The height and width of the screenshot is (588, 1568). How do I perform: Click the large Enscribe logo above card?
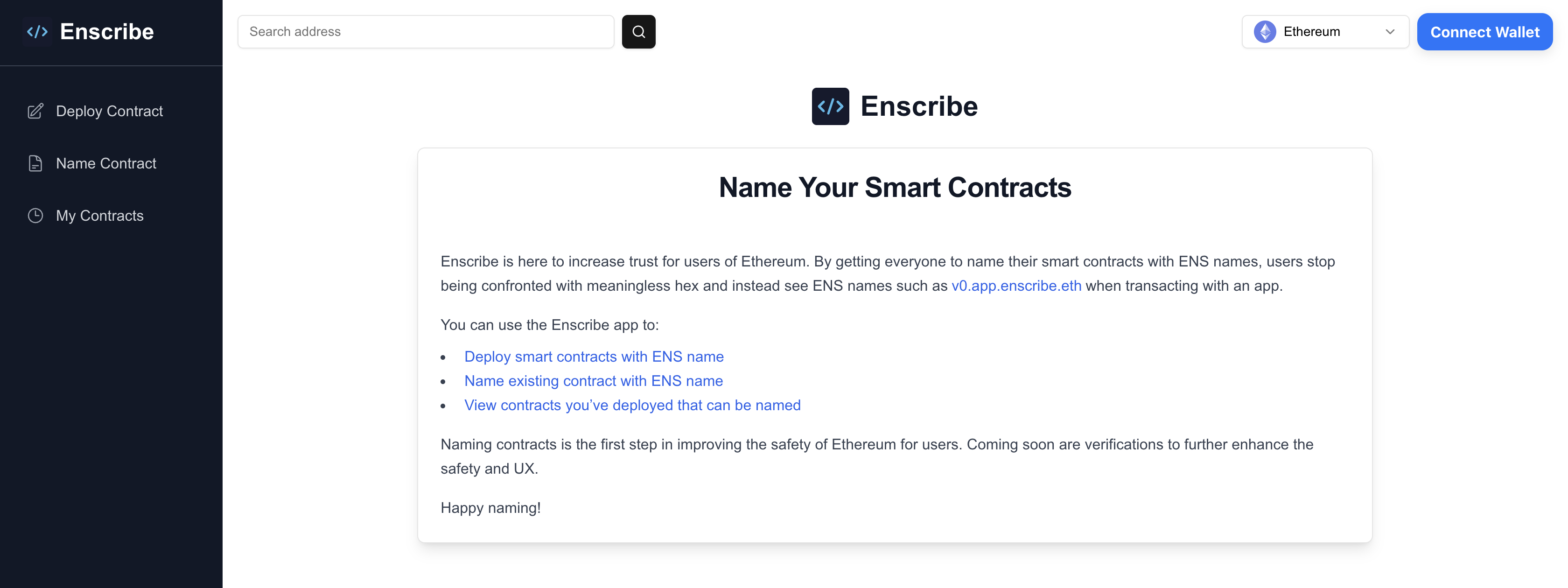click(830, 106)
